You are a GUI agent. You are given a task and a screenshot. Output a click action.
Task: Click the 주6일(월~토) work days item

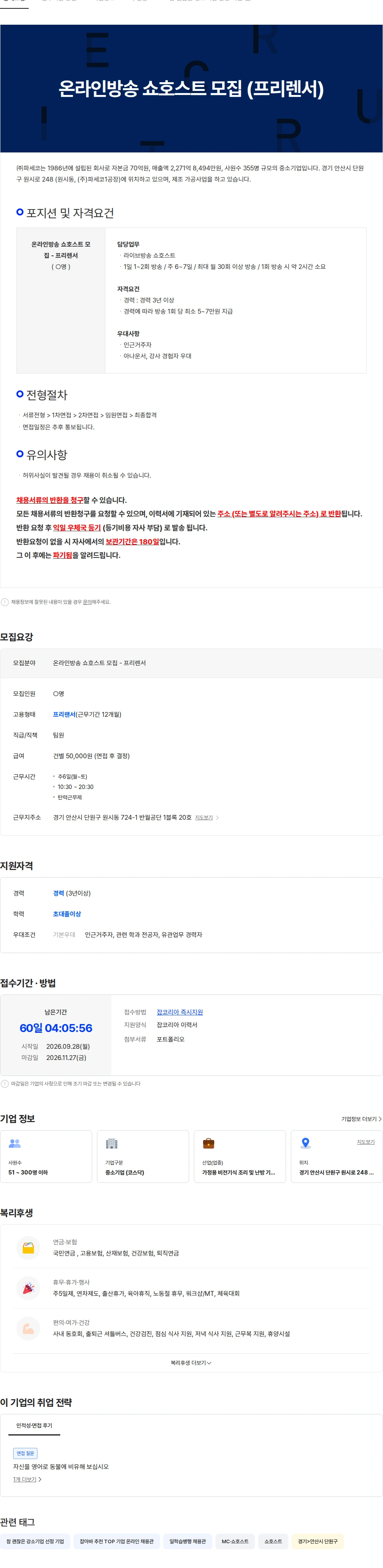point(73,777)
